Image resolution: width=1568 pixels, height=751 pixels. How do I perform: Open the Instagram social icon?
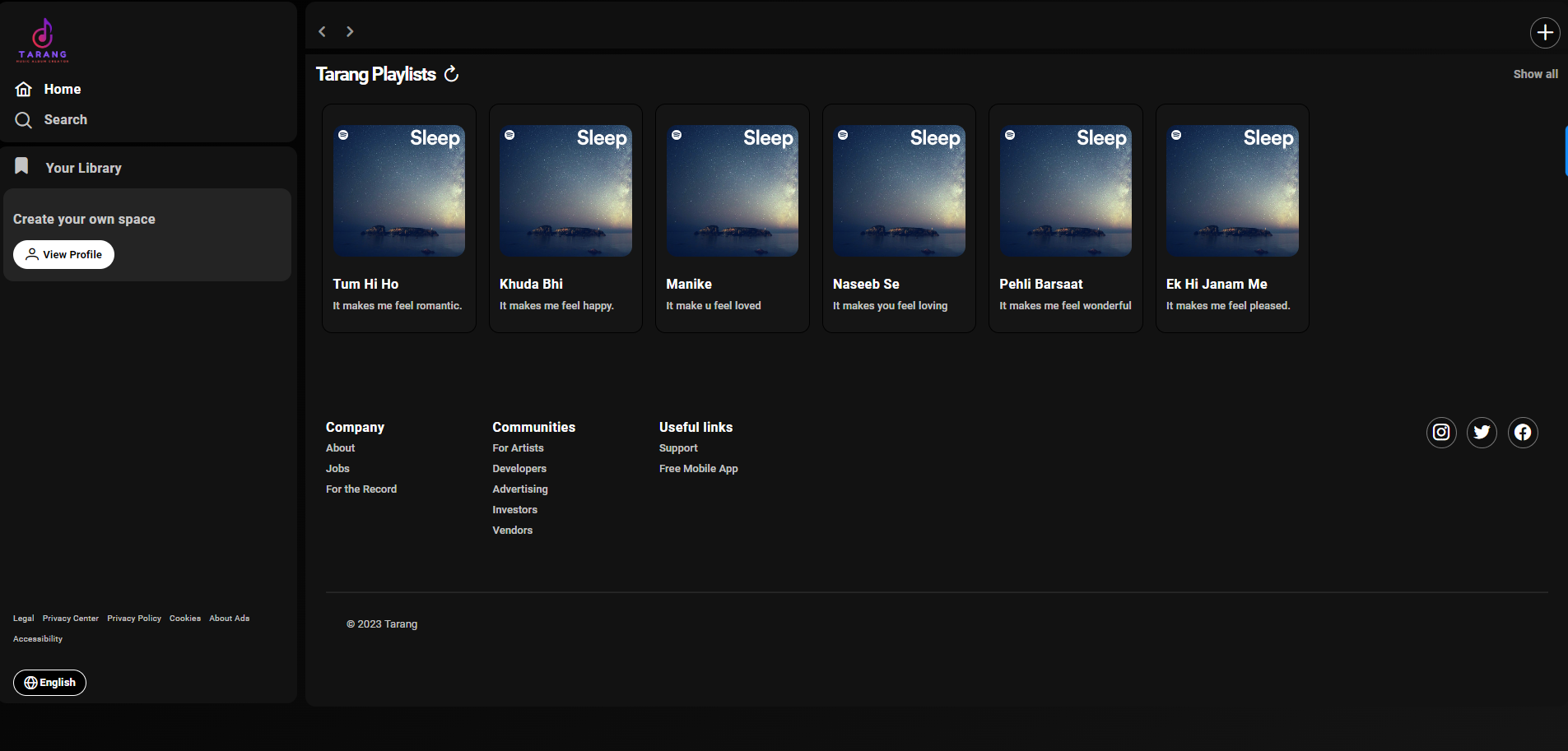(1441, 432)
